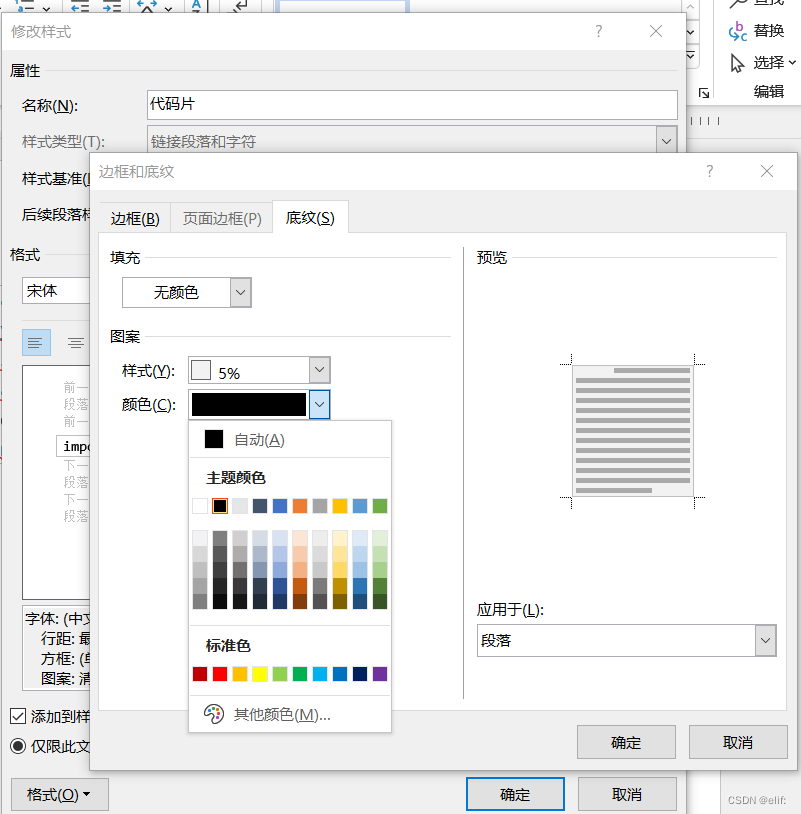Pick the gold theme color swatch
Screen dimensions: 801x814
[340, 506]
